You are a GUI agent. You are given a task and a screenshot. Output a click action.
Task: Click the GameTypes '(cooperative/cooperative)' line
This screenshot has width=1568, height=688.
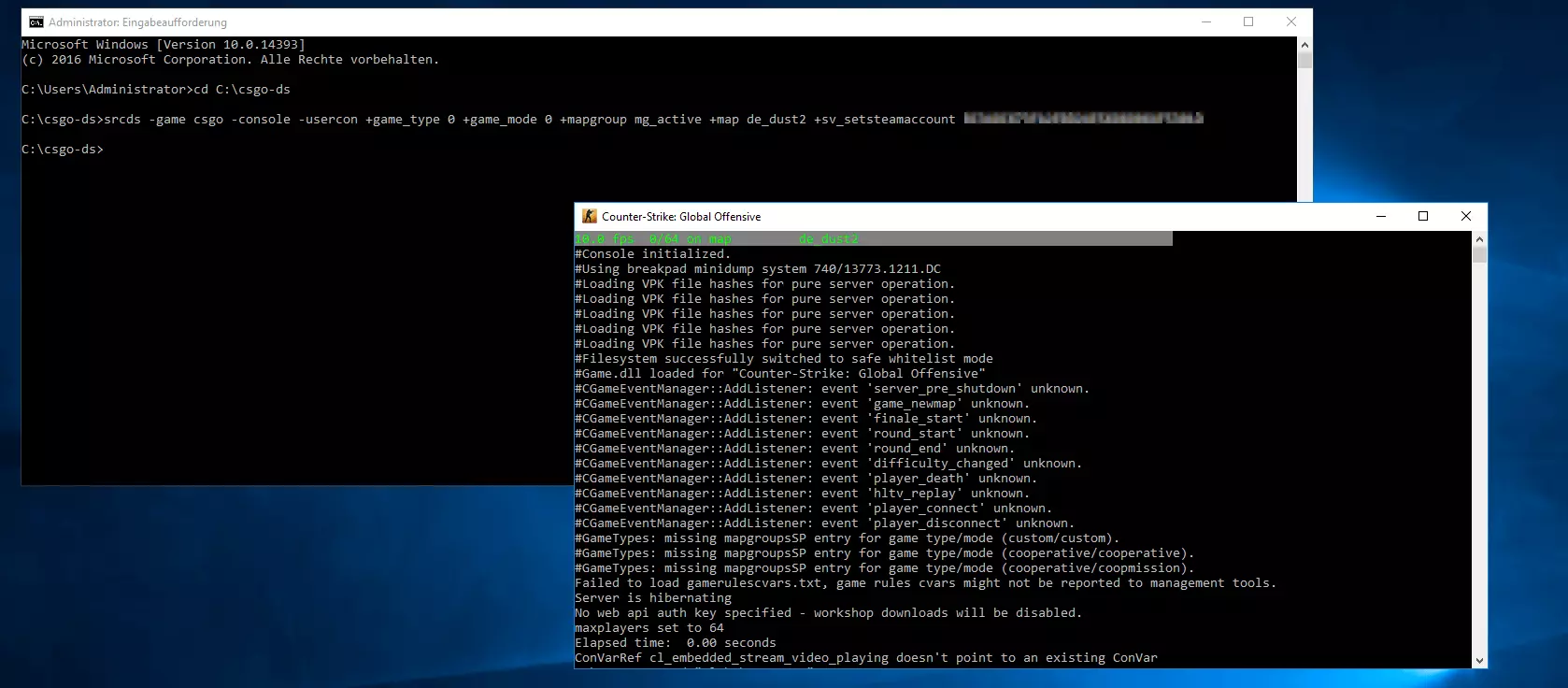coord(885,552)
